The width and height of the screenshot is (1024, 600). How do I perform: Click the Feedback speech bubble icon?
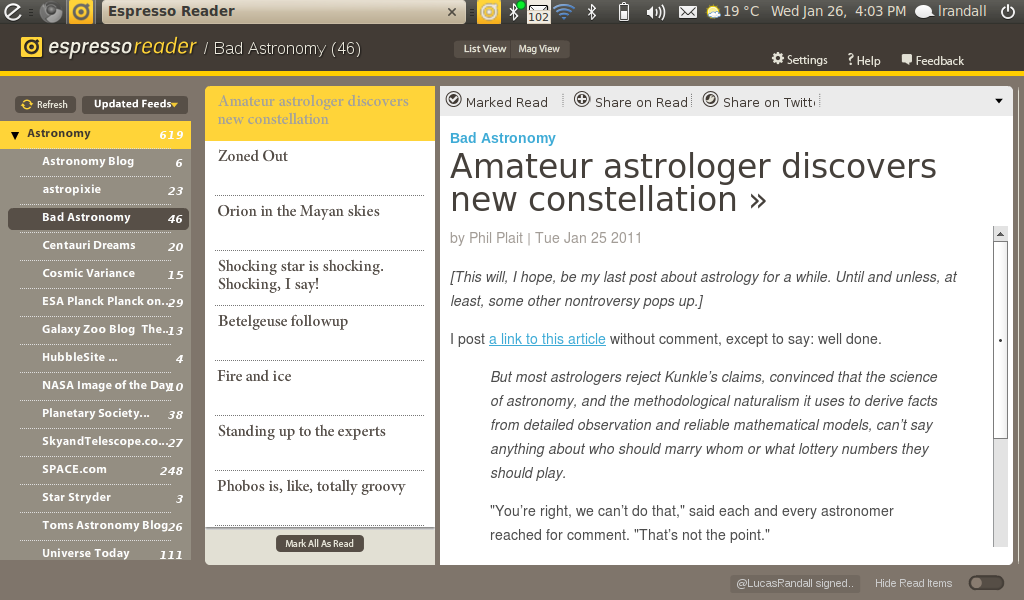pos(907,60)
